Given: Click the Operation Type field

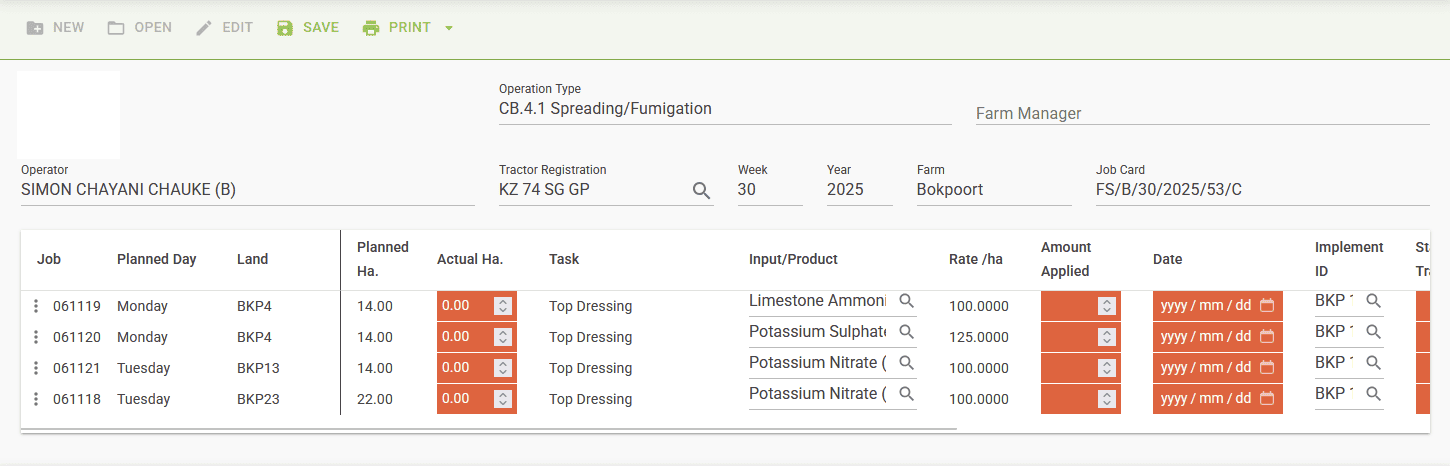Looking at the screenshot, I should [724, 109].
